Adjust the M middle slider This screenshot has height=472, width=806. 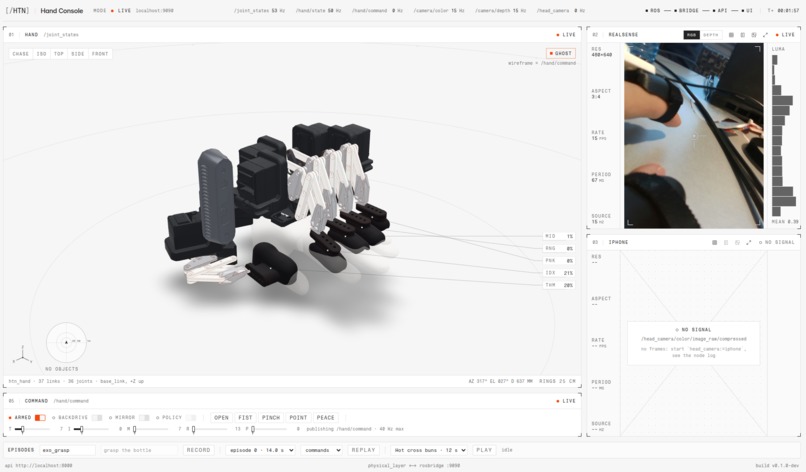point(151,429)
